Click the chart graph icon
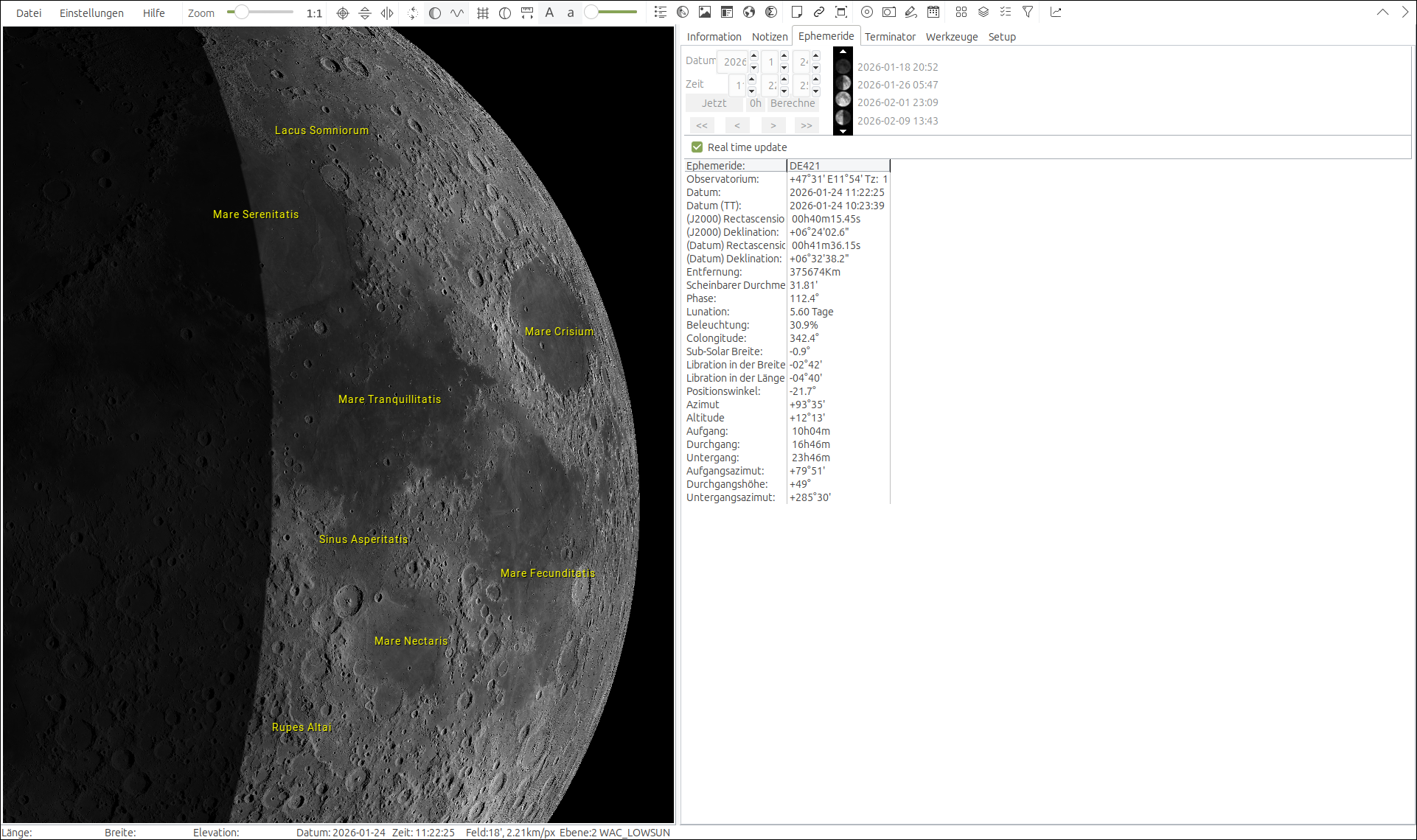Image resolution: width=1417 pixels, height=840 pixels. (1056, 12)
